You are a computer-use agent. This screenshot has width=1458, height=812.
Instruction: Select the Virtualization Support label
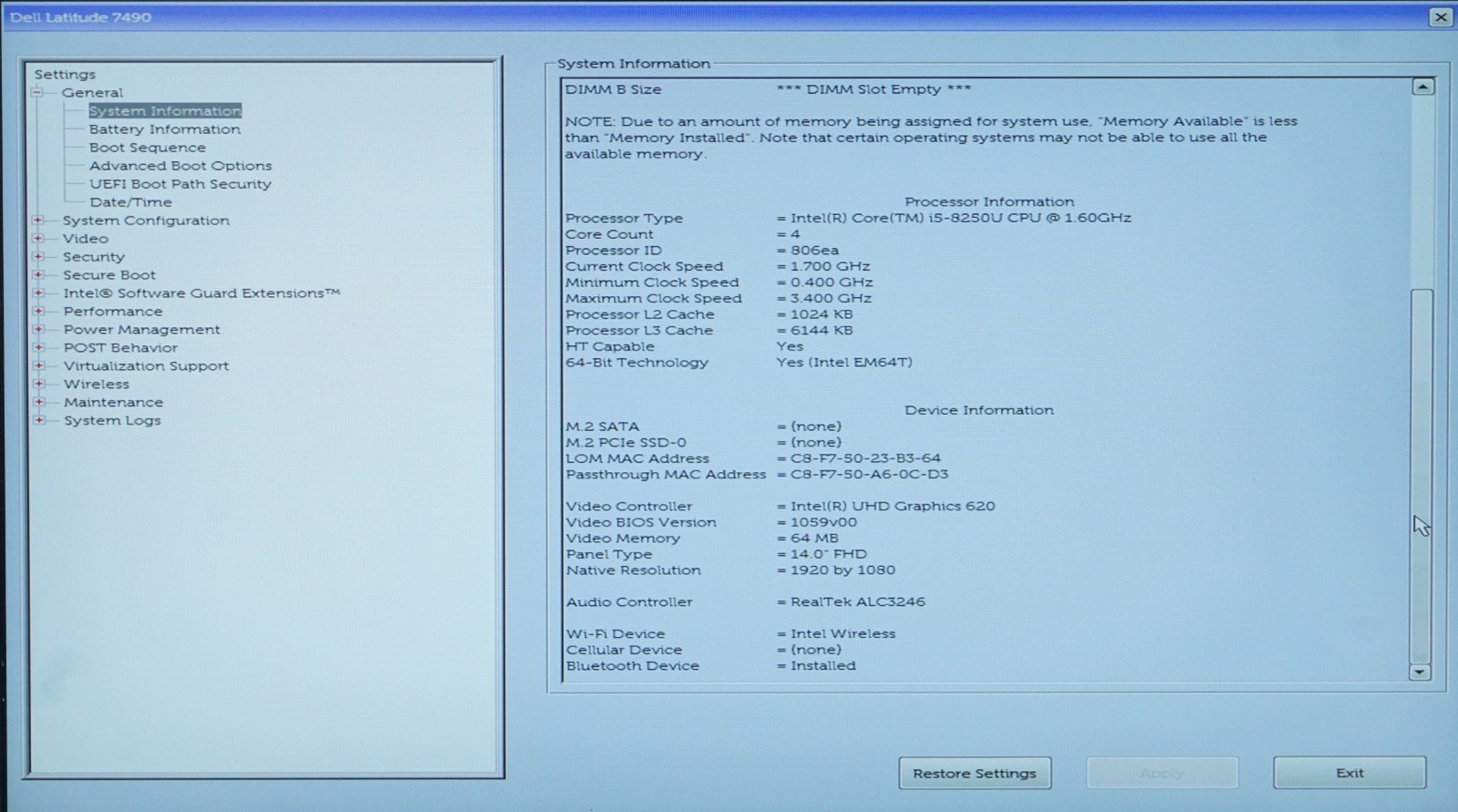[x=146, y=366]
